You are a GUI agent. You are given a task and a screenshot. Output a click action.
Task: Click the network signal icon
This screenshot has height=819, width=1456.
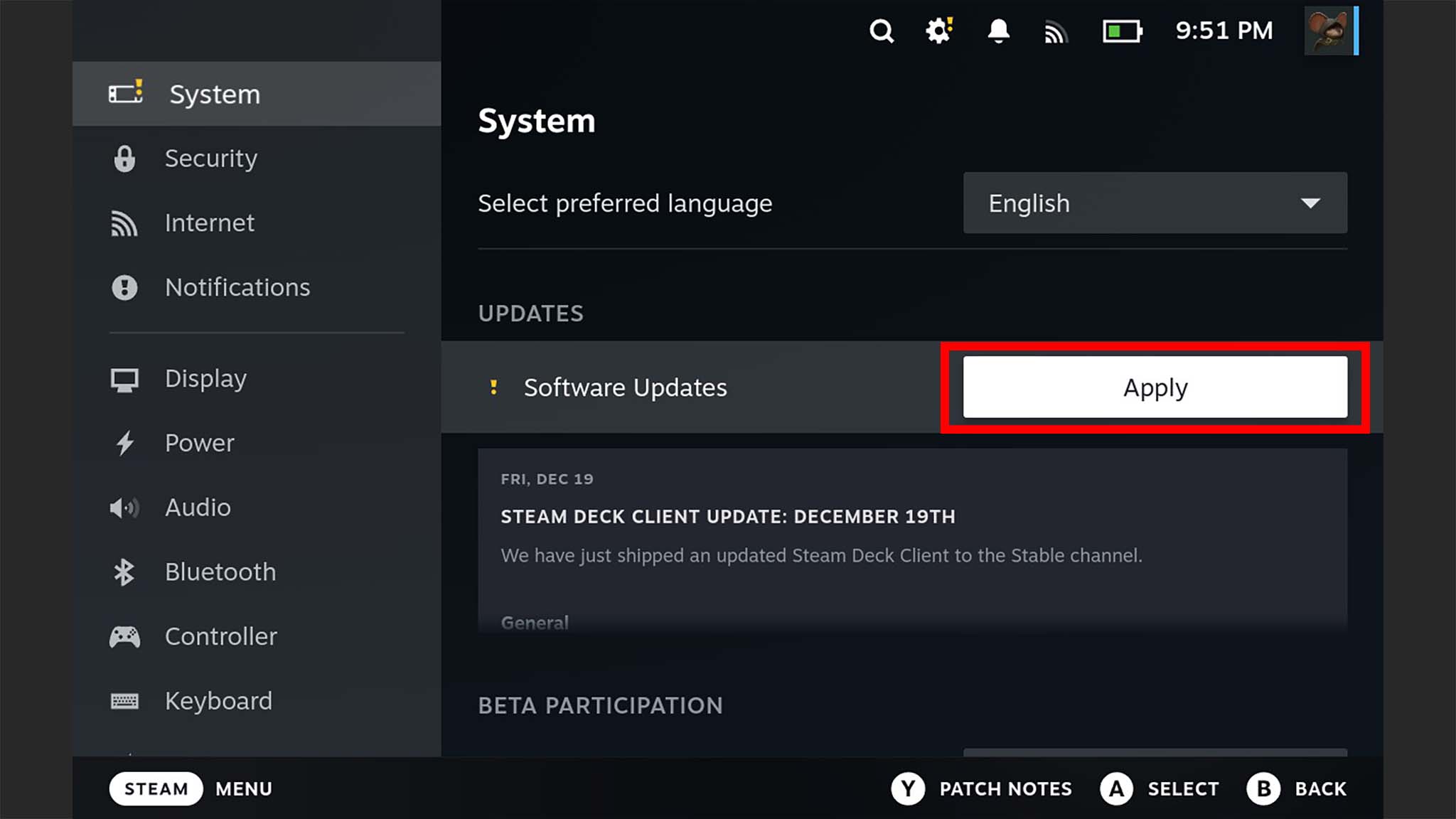[1056, 31]
